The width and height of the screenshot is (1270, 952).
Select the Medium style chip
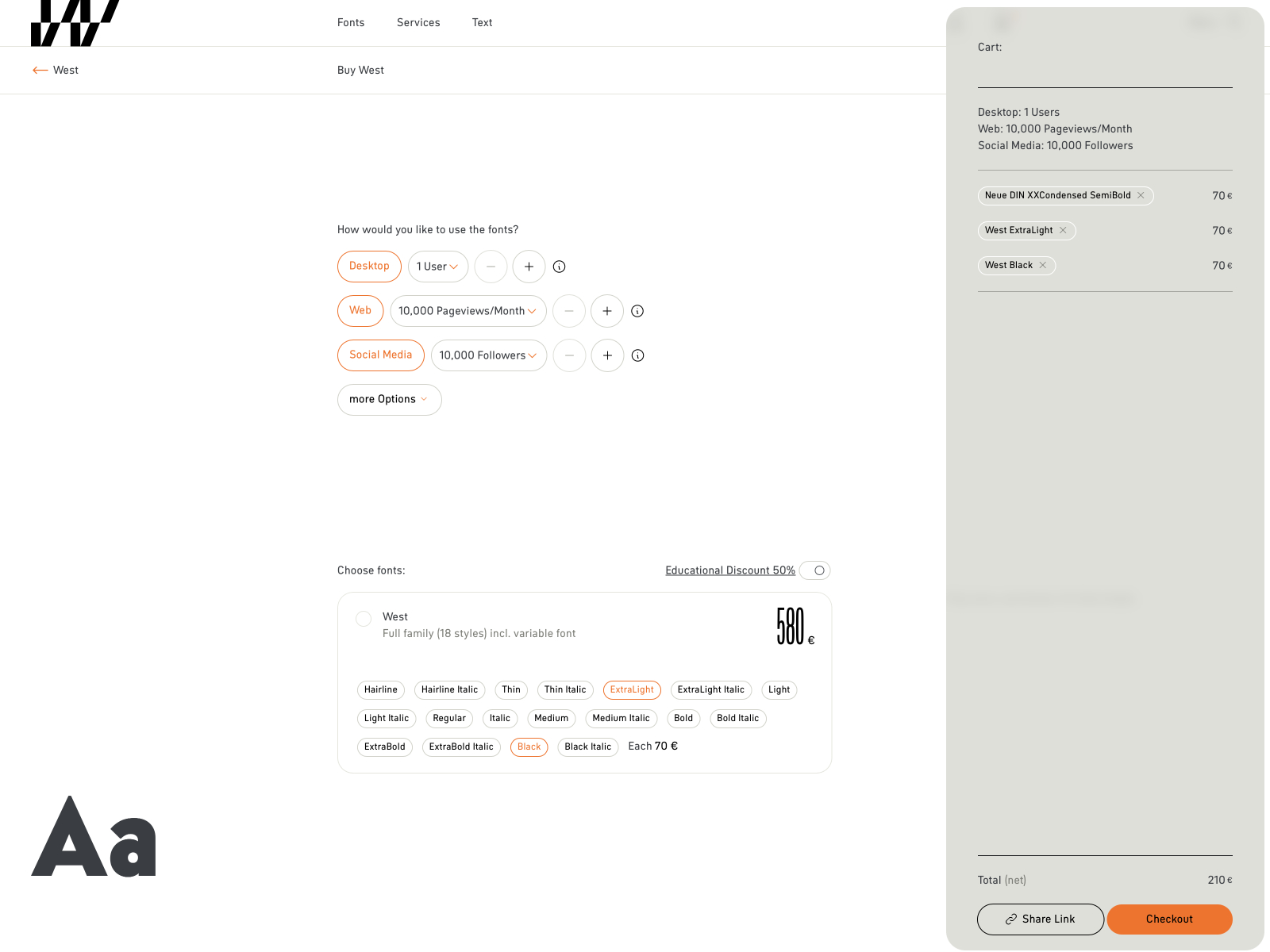552,719
